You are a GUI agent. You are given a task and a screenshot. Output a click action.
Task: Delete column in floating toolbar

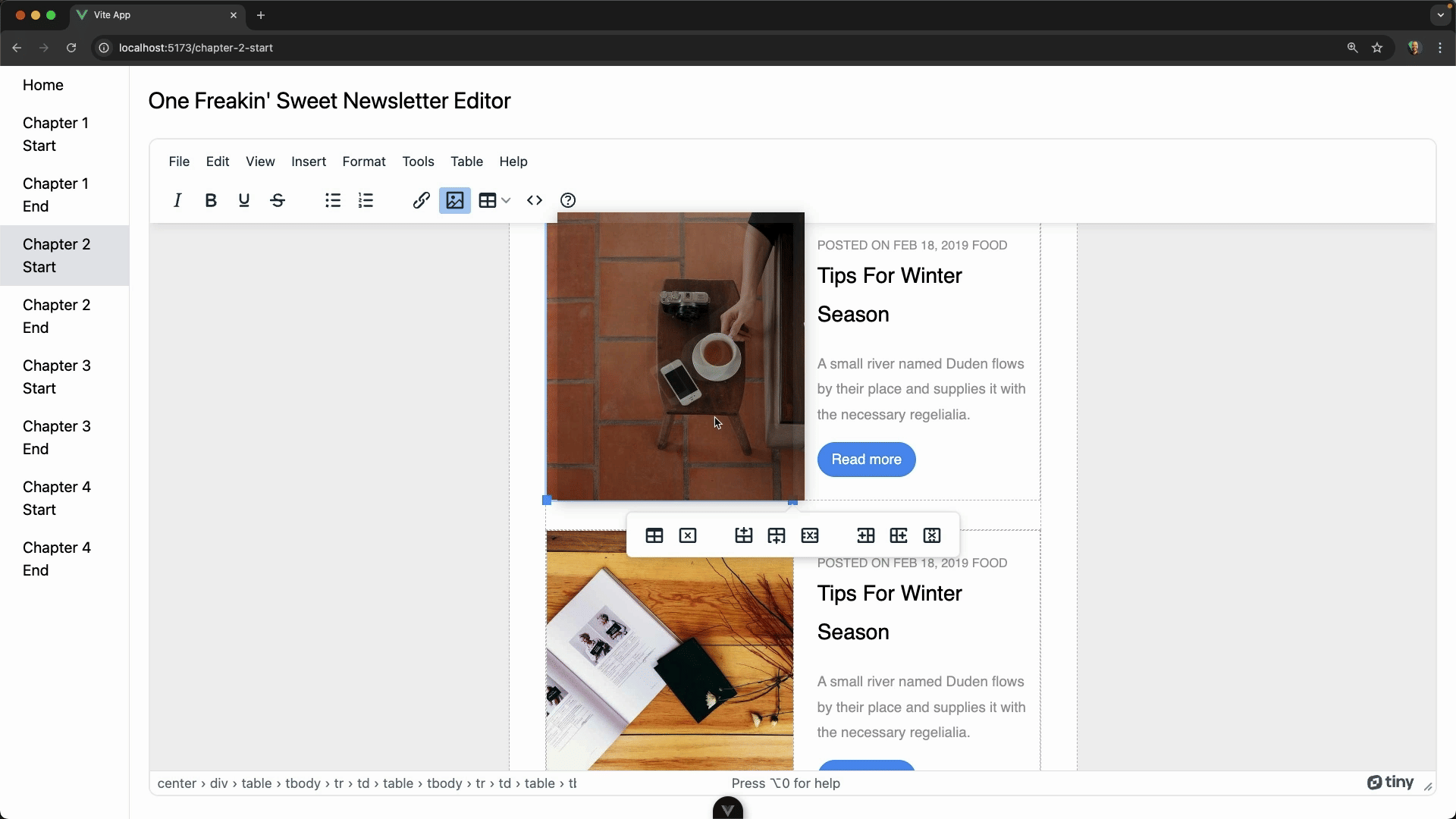click(x=932, y=535)
